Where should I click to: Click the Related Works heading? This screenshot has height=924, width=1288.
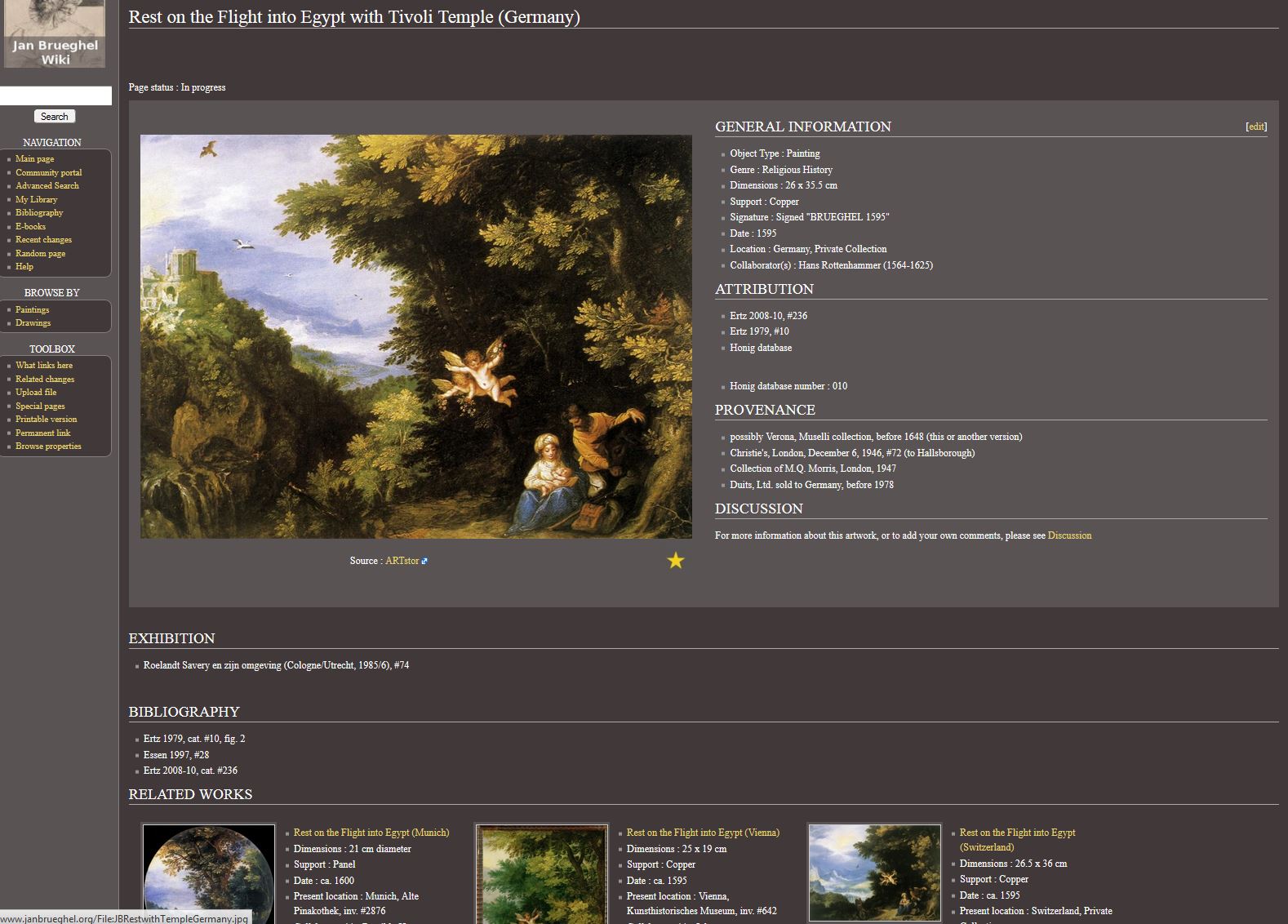point(190,794)
